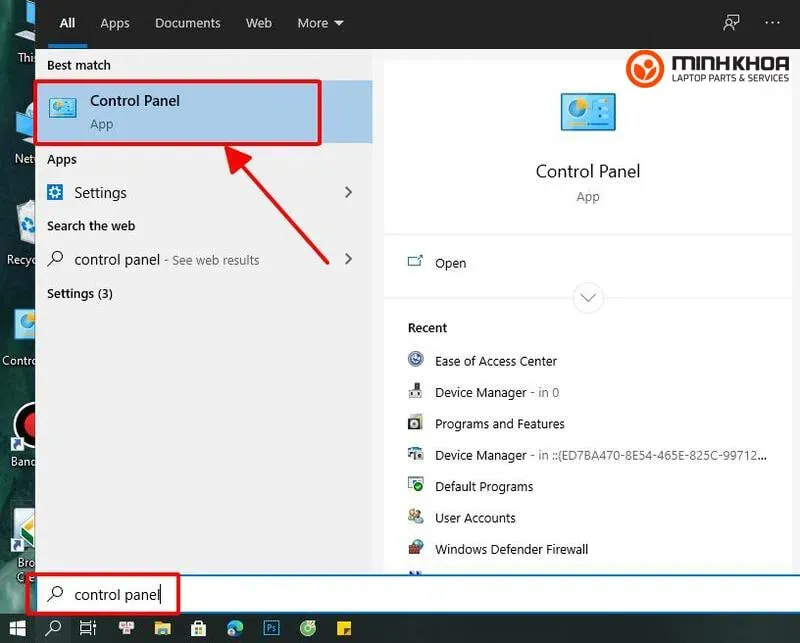
Task: Open Task View in the taskbar
Action: pyautogui.click(x=88, y=628)
